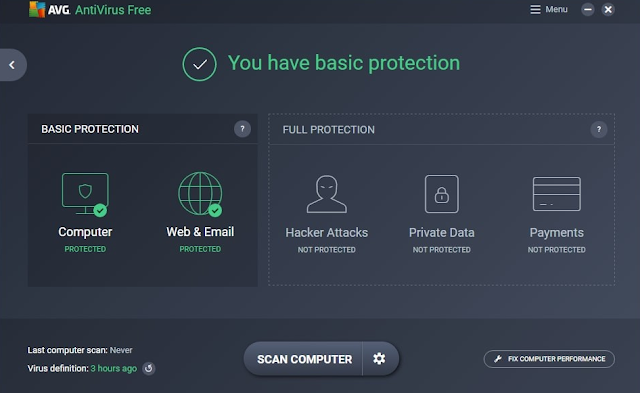Click the Payments label

(557, 233)
